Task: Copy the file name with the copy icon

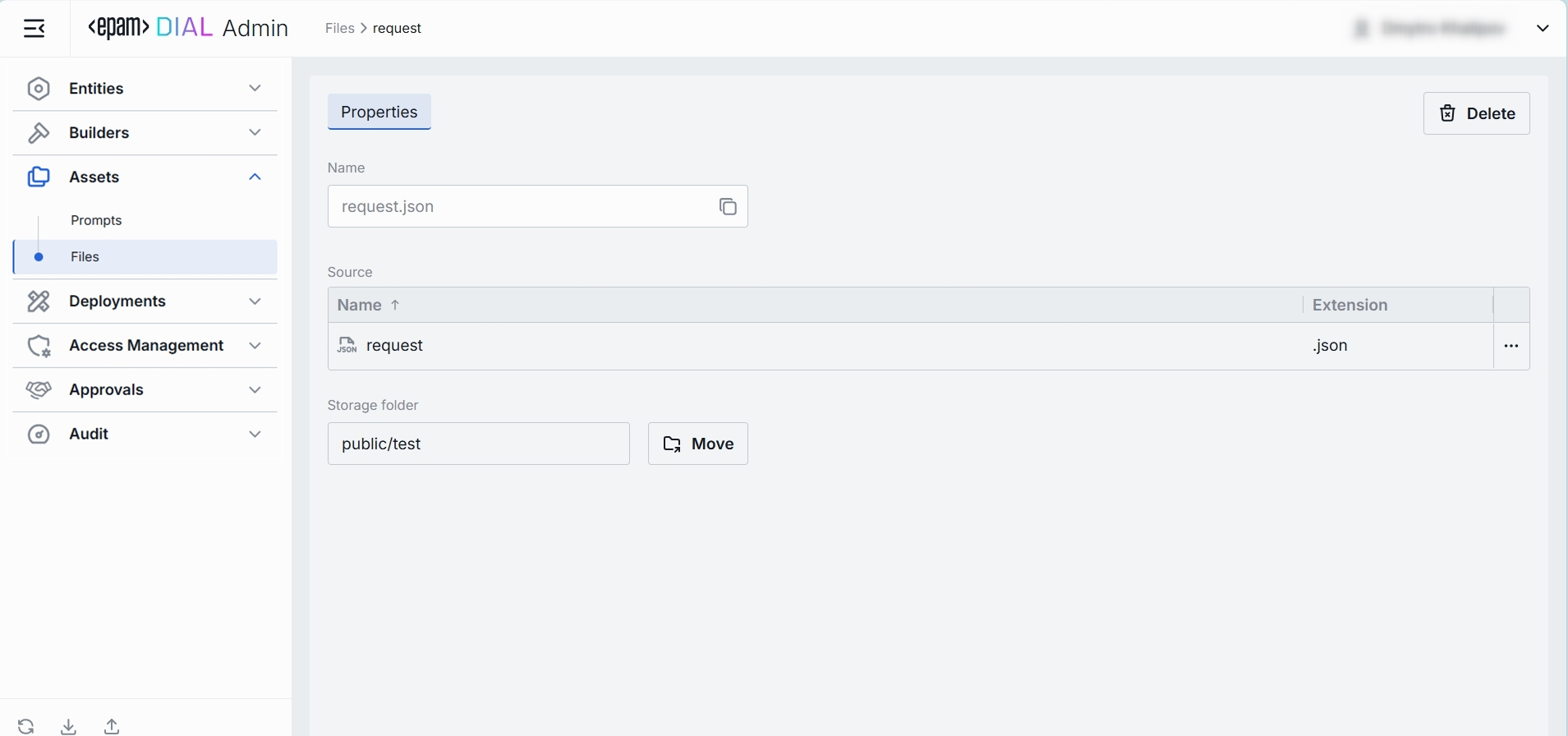Action: click(728, 206)
